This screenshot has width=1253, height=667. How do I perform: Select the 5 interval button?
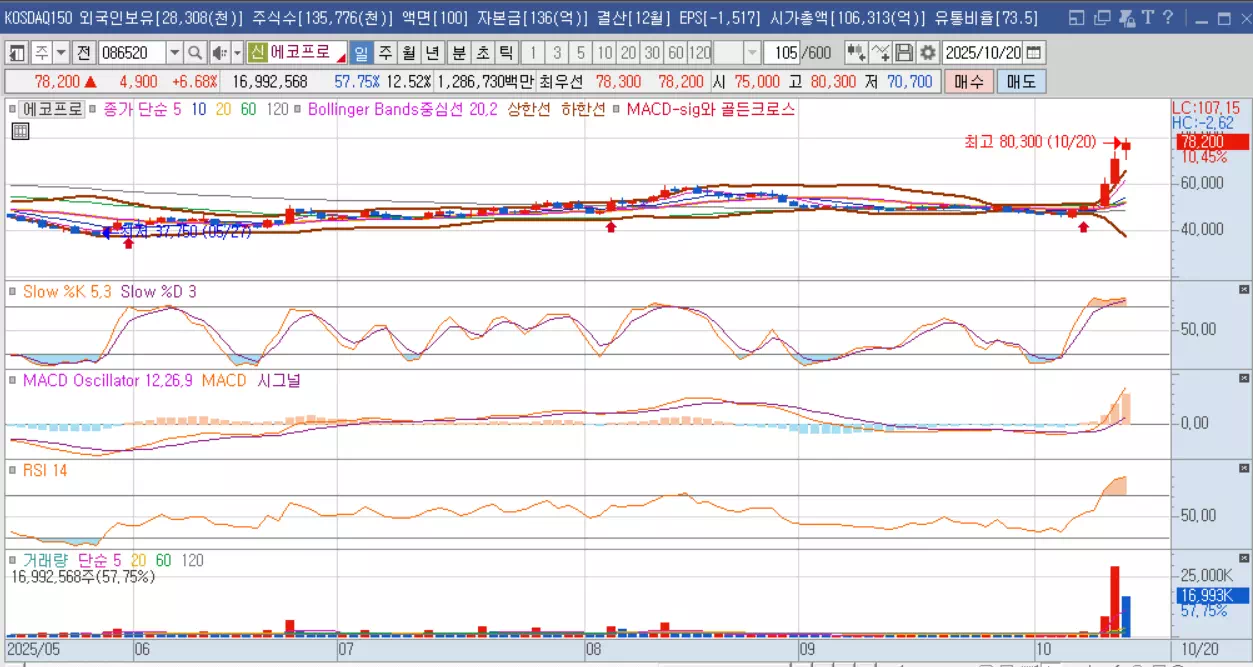[x=581, y=53]
